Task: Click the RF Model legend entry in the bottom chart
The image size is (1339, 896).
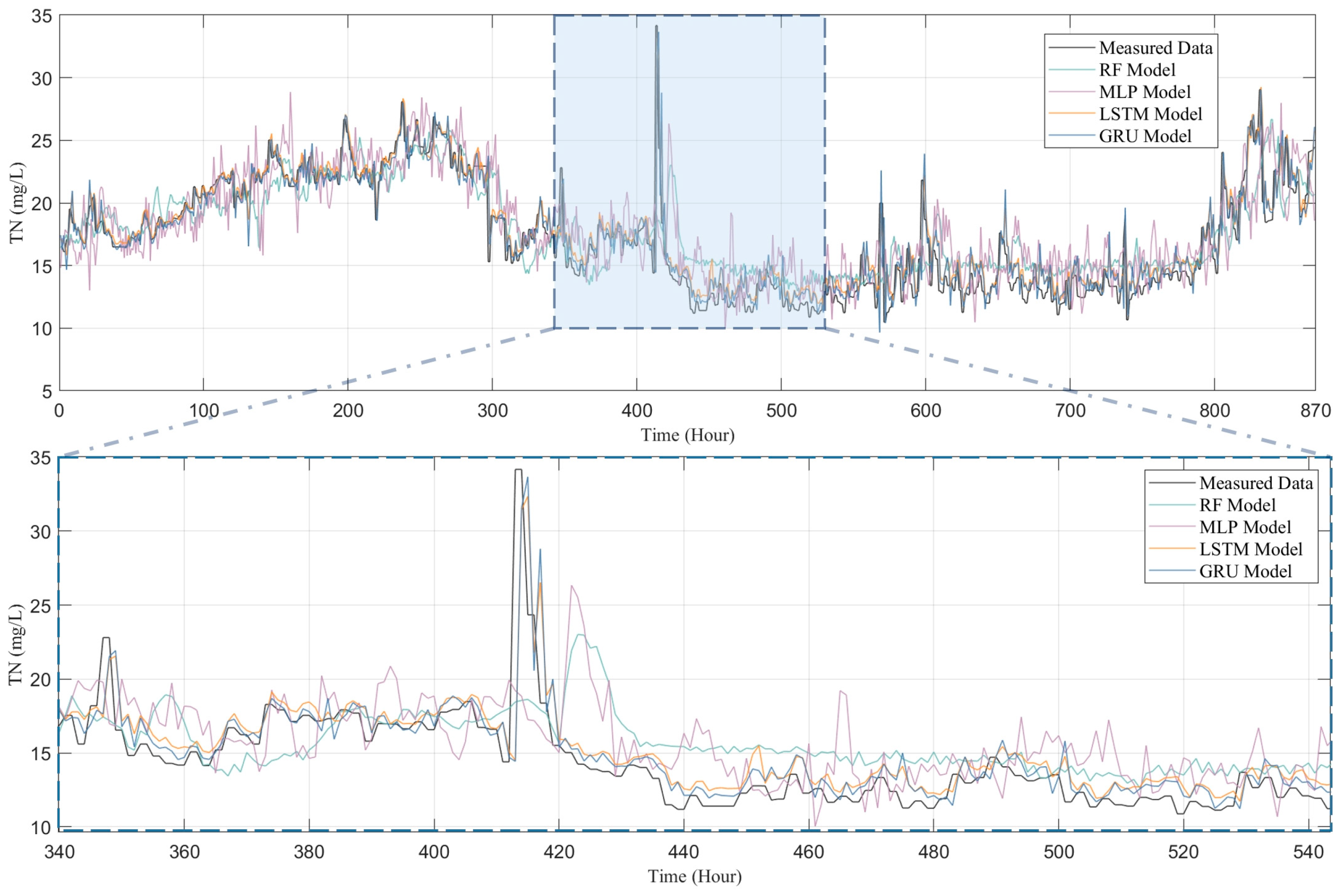Action: tap(1237, 505)
